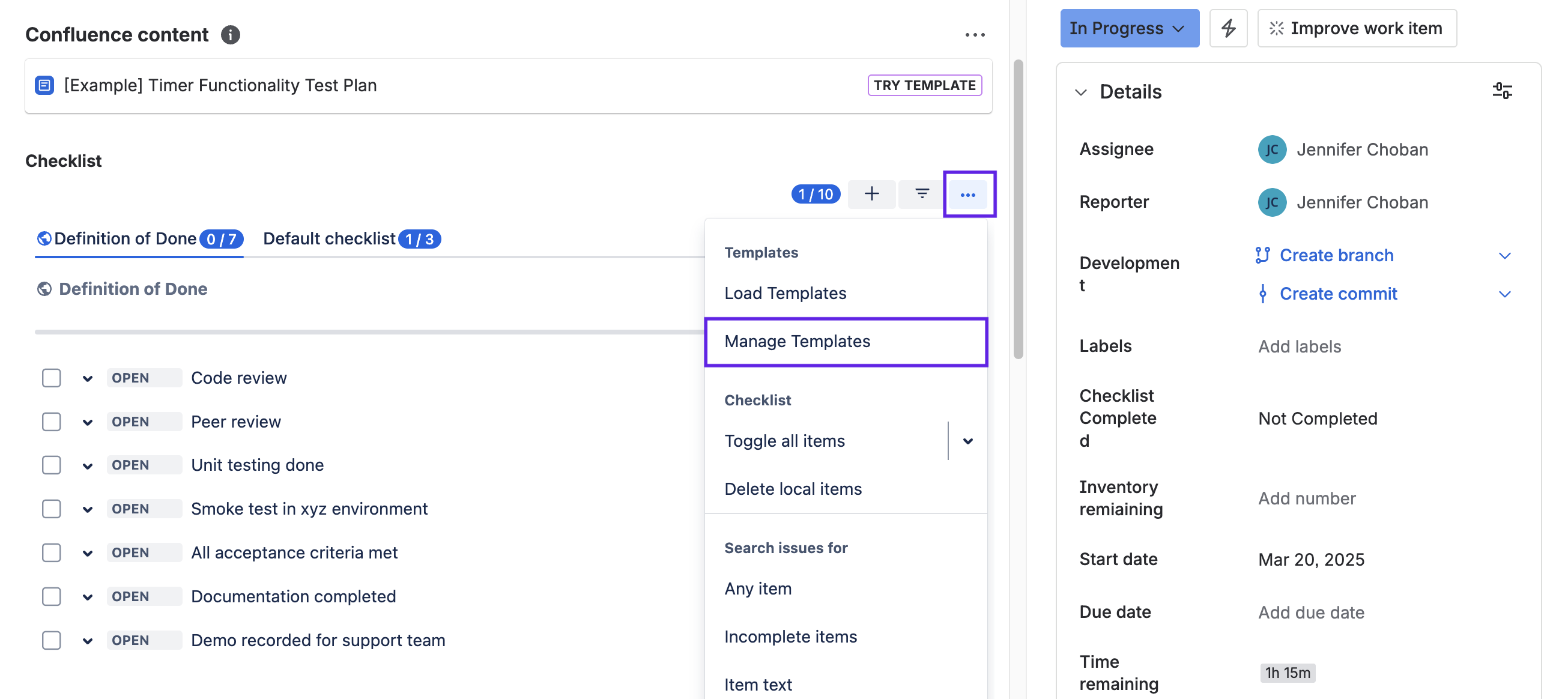The image size is (1568, 699).
Task: Open Details panel configure fields icon
Action: pos(1502,91)
